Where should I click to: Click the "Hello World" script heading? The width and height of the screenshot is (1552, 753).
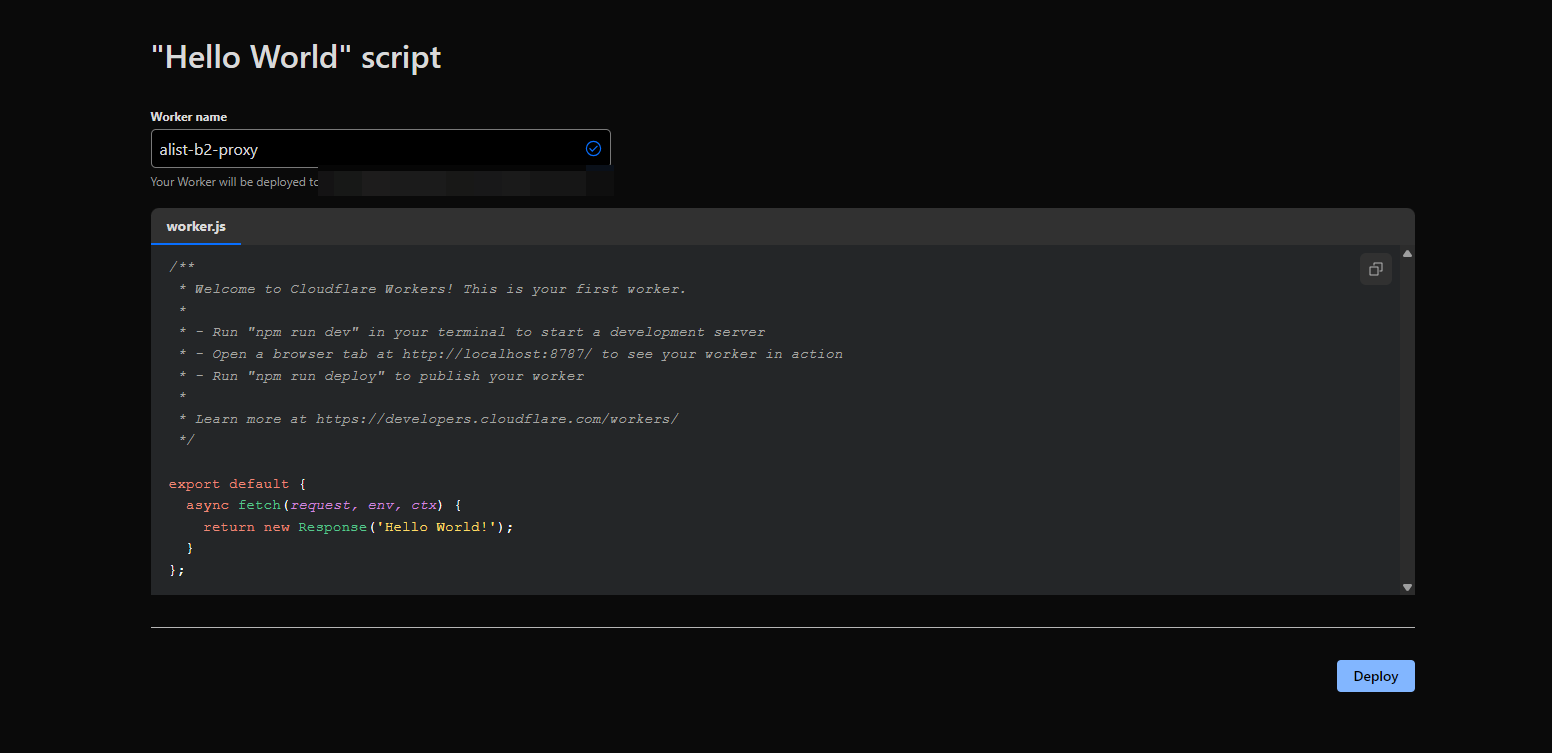click(x=296, y=57)
